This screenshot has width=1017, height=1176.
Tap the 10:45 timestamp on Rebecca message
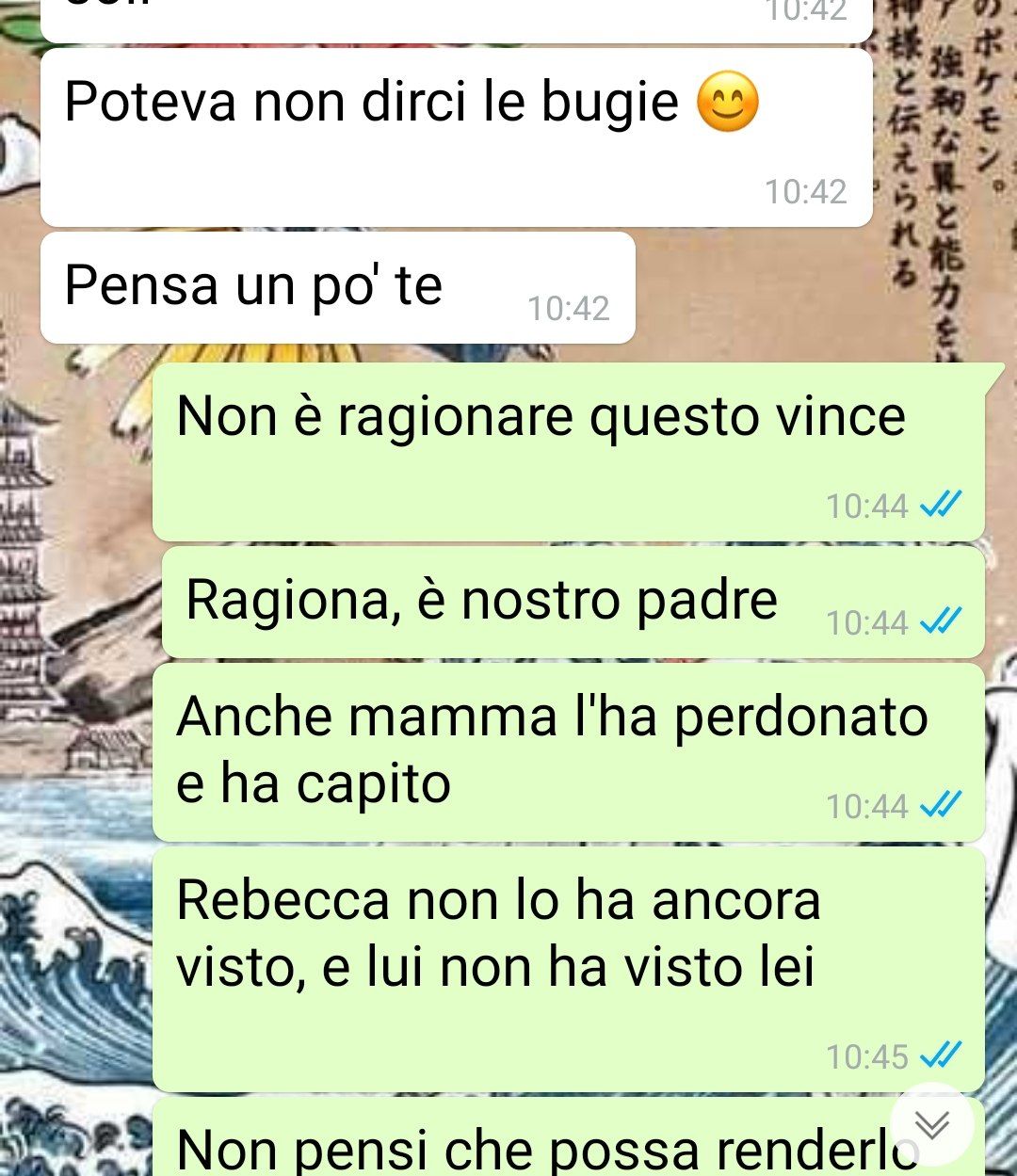tap(867, 1057)
